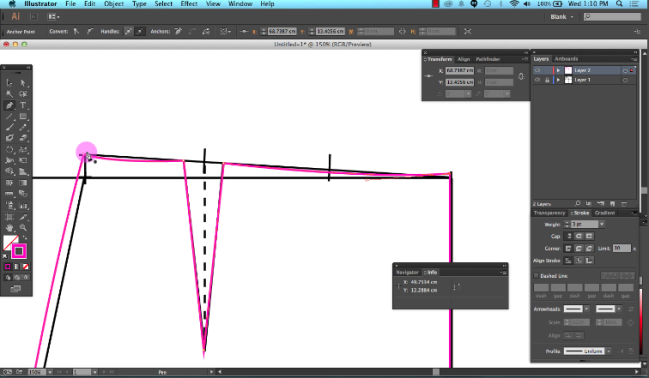This screenshot has width=649, height=378.
Task: Select the Magic Wand tool
Action: (x=10, y=94)
